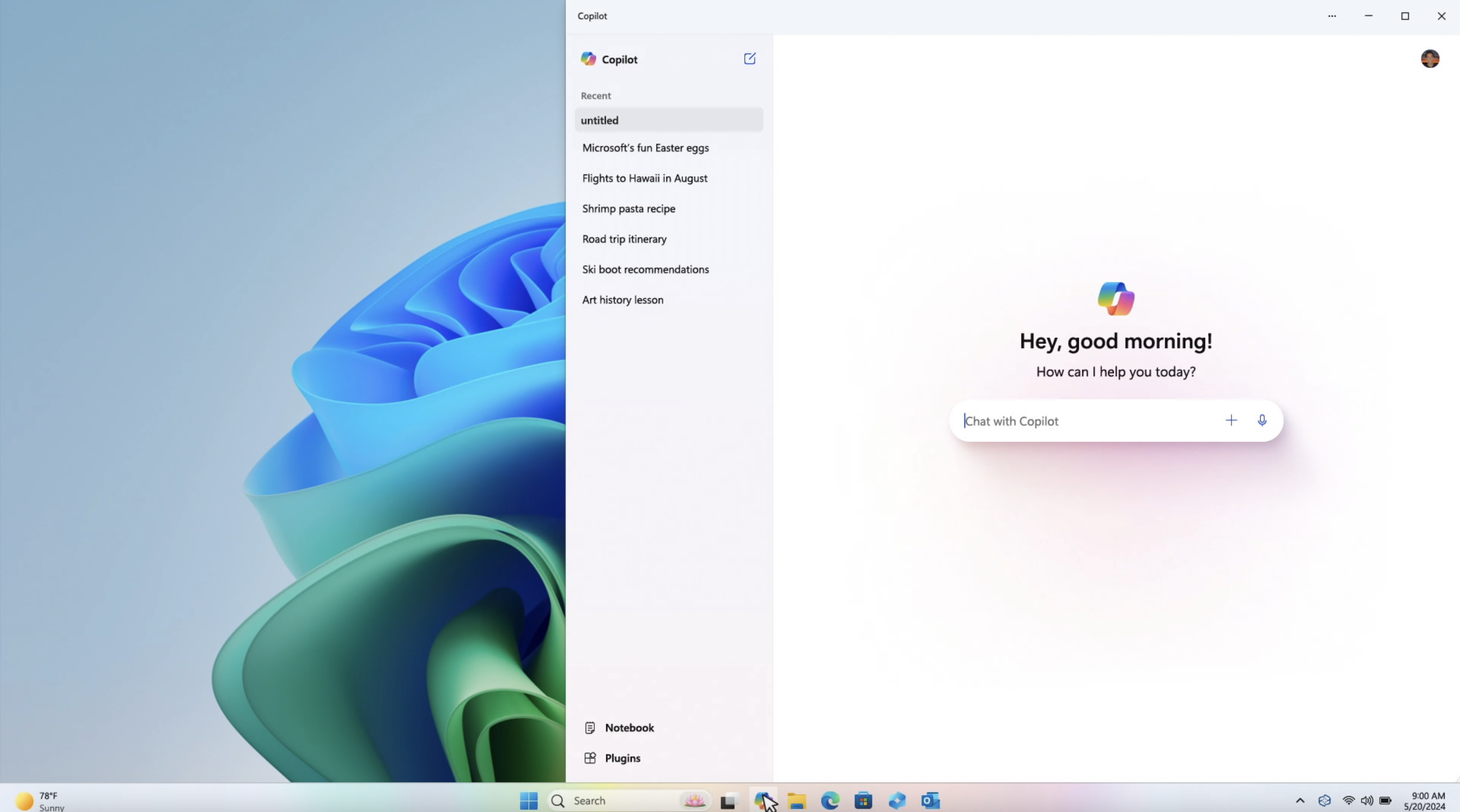Open Outlook from the taskbar
The image size is (1460, 812).
pyautogui.click(x=930, y=800)
